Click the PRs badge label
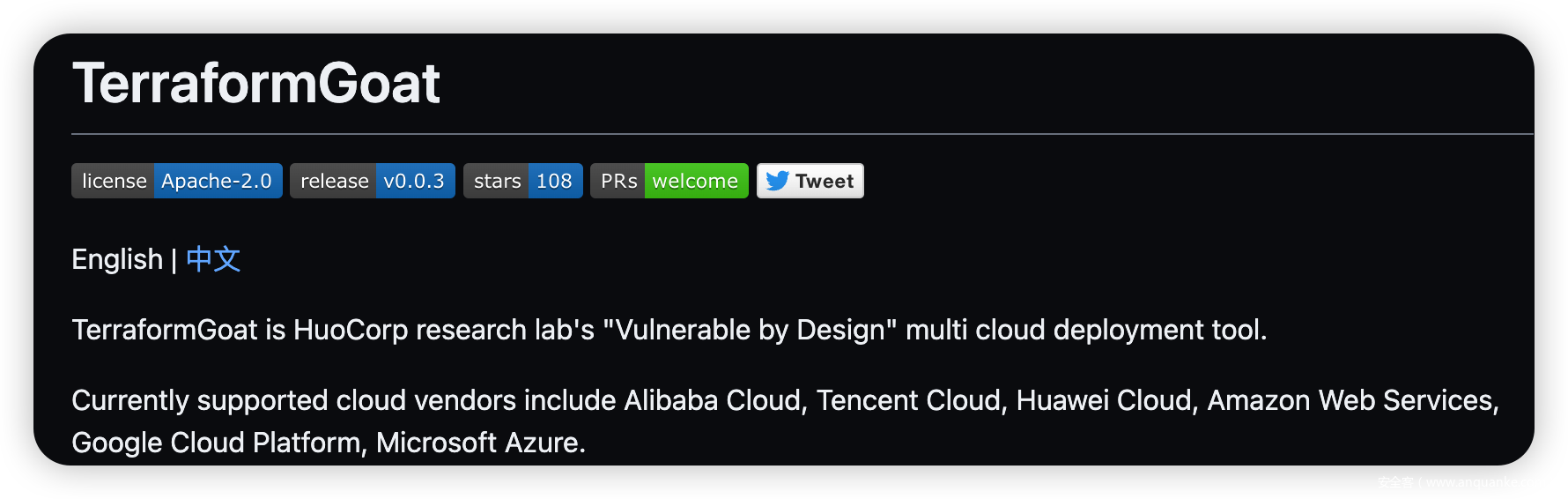This screenshot has width=1568, height=499. pos(618,181)
